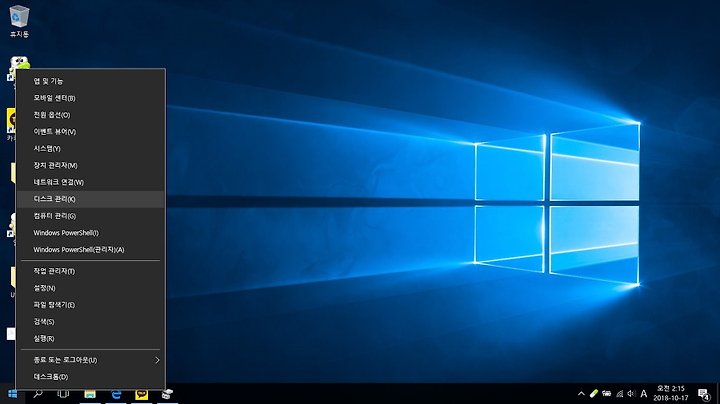Image resolution: width=720 pixels, height=404 pixels.
Task: Show hidden tray icons chevron
Action: [x=581, y=394]
